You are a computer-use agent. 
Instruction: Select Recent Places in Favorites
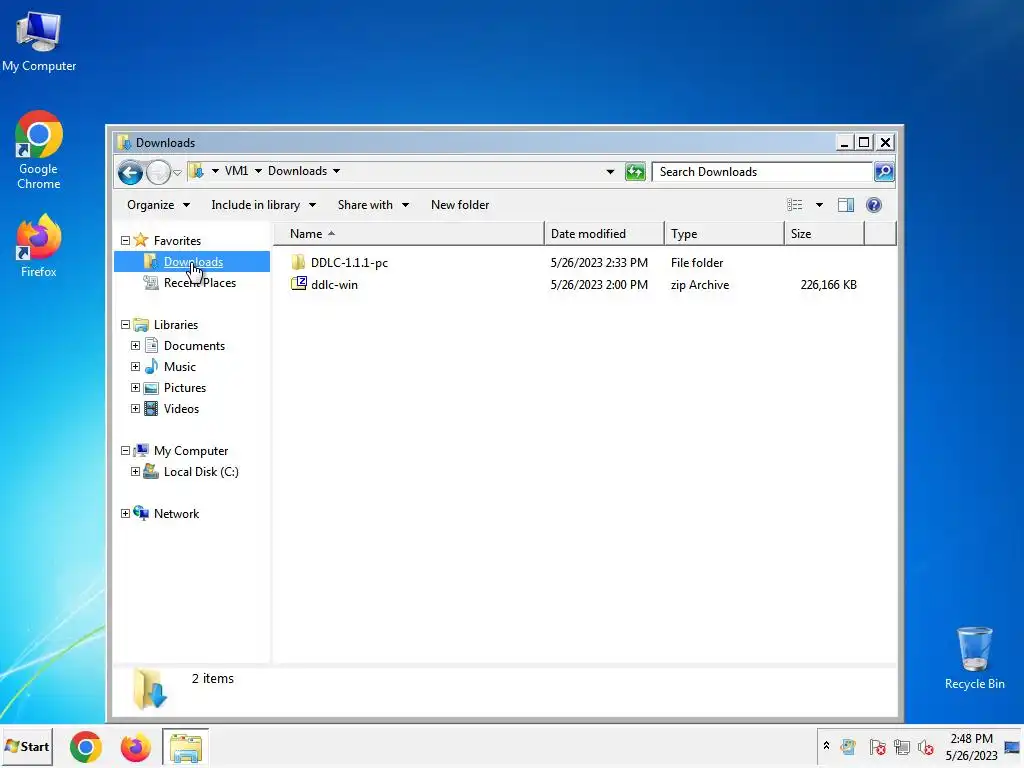[200, 283]
